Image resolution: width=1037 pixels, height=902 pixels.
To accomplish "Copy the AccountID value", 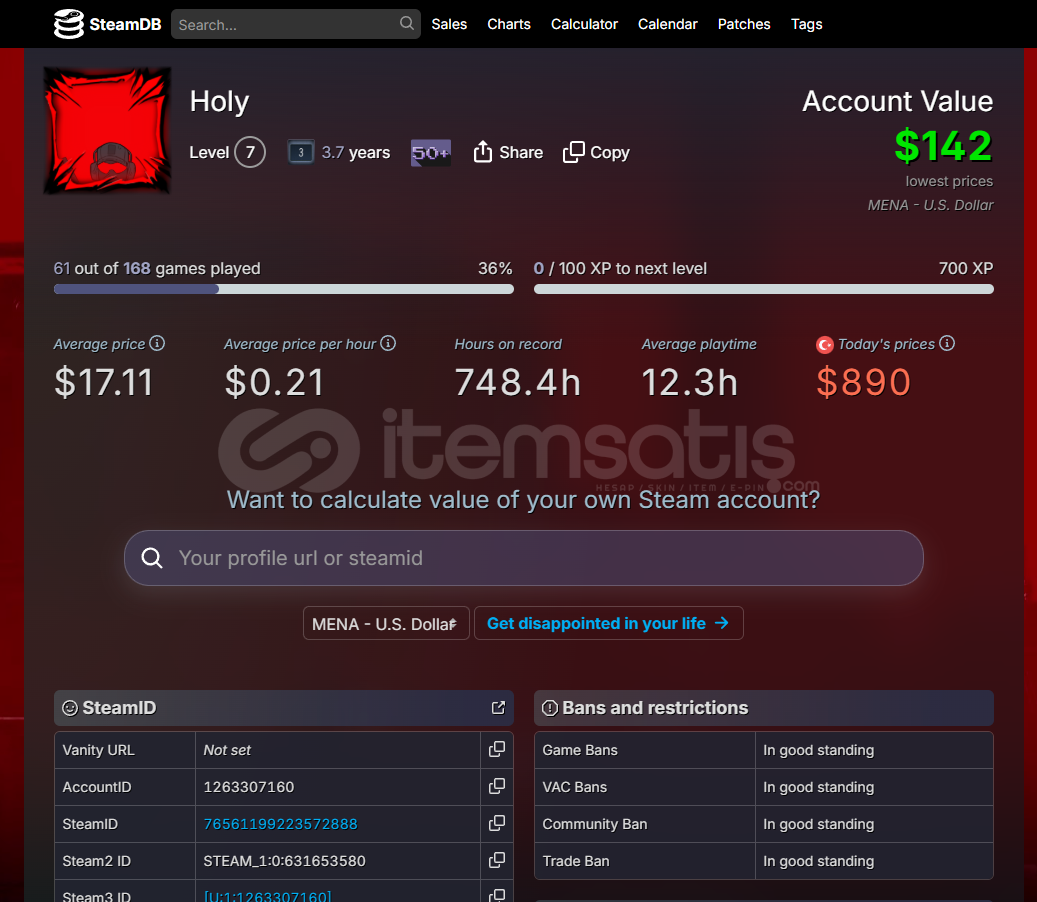I will pyautogui.click(x=497, y=786).
